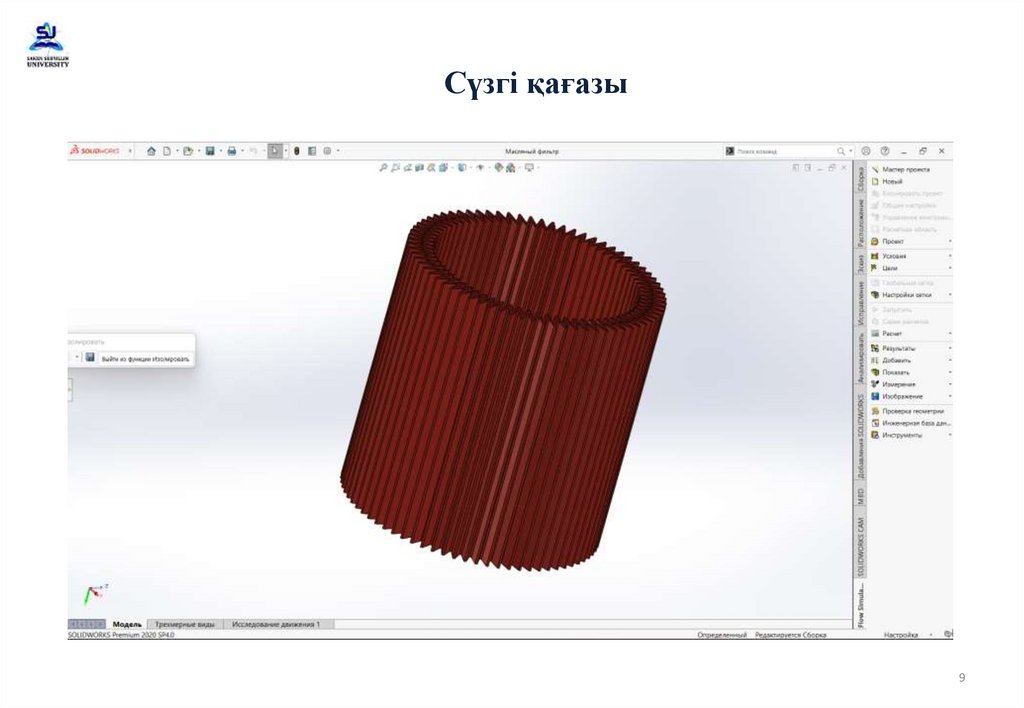The height and width of the screenshot is (708, 1024).
Task: Toggle the Select arrow tool state
Action: tap(275, 150)
